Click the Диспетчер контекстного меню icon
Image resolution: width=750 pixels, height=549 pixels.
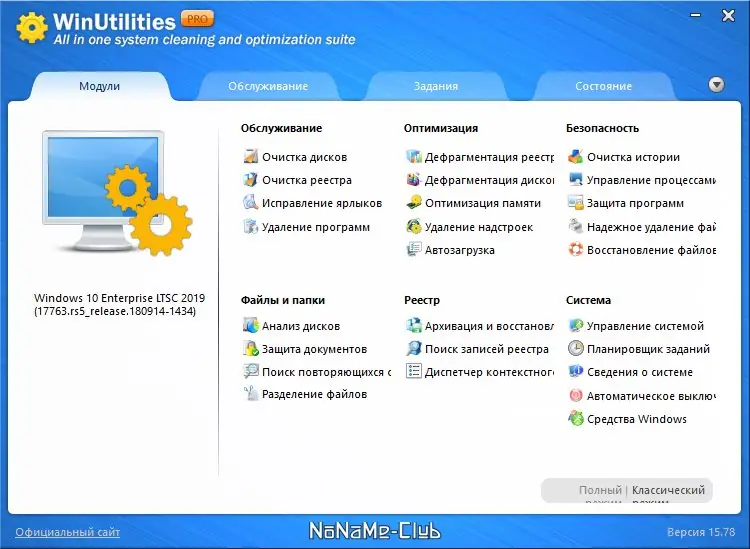(x=413, y=371)
